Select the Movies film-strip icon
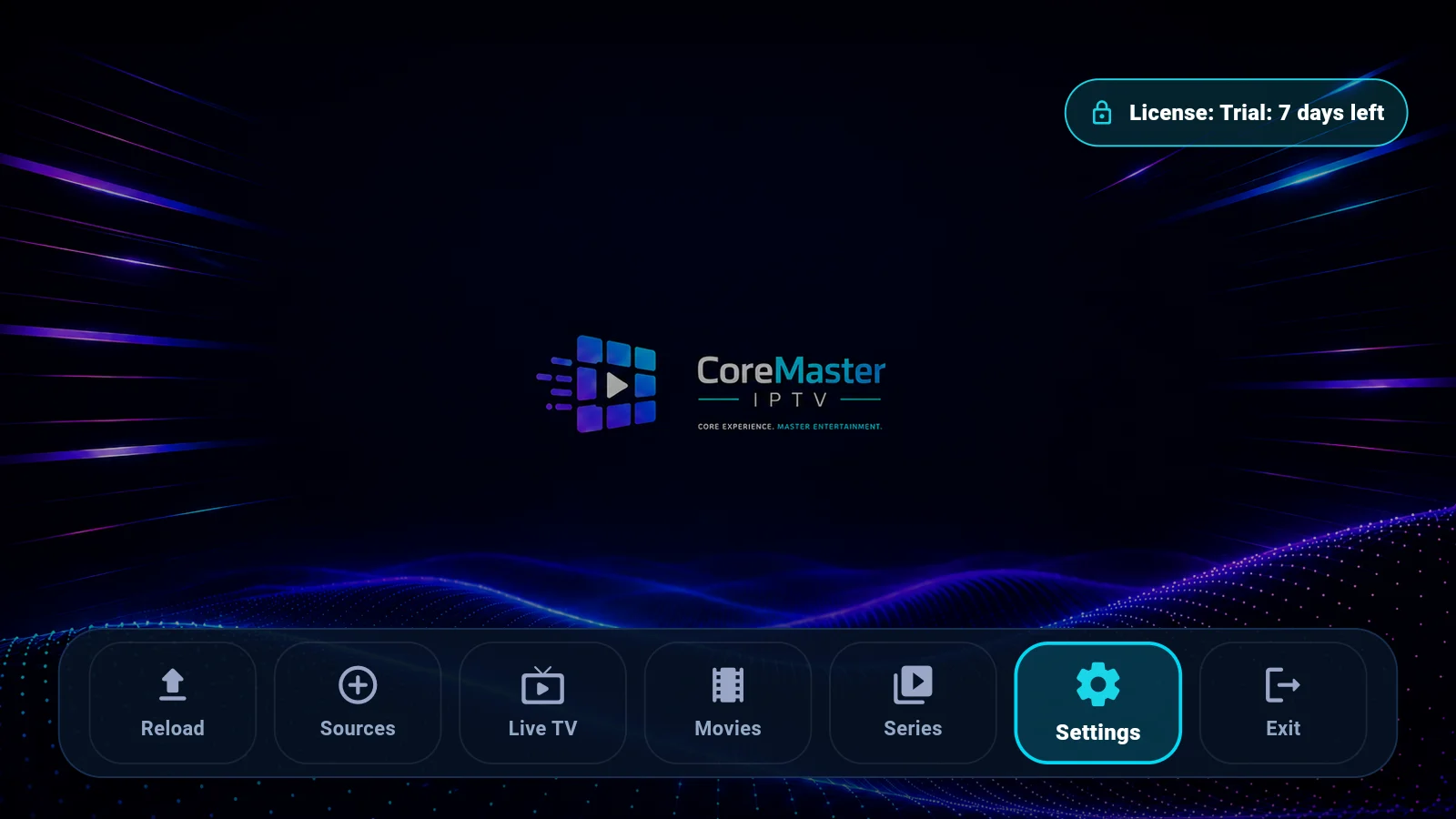 (x=728, y=685)
